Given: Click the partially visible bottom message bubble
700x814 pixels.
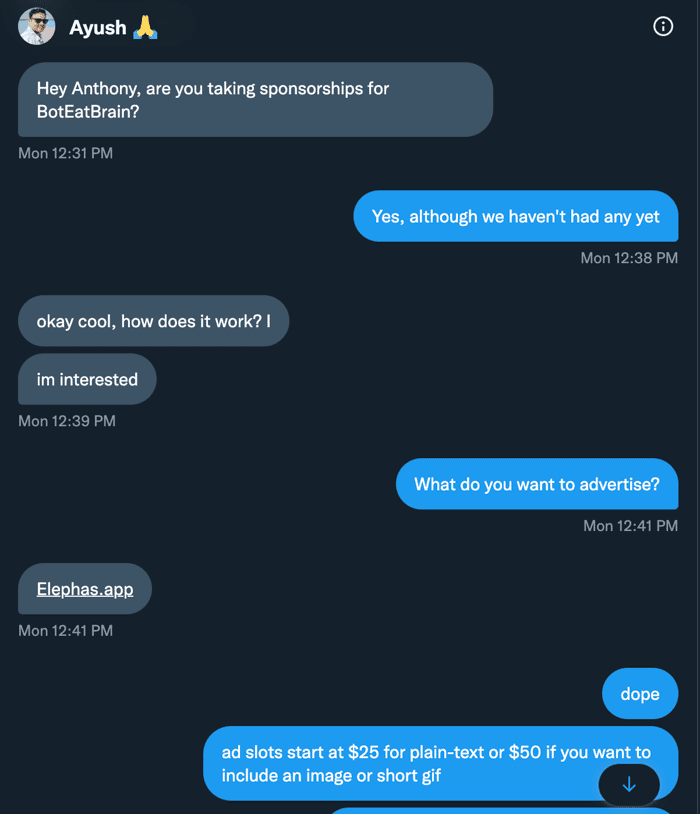Looking at the screenshot, I should 501,811.
